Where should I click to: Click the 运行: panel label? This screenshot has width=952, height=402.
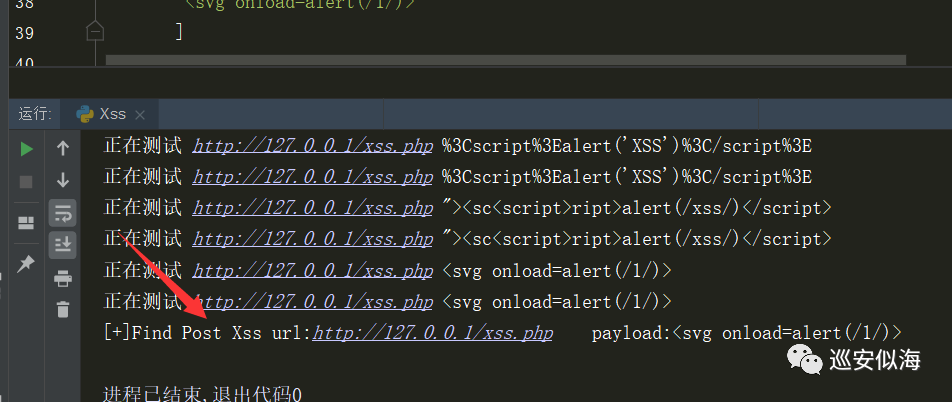pos(35,114)
